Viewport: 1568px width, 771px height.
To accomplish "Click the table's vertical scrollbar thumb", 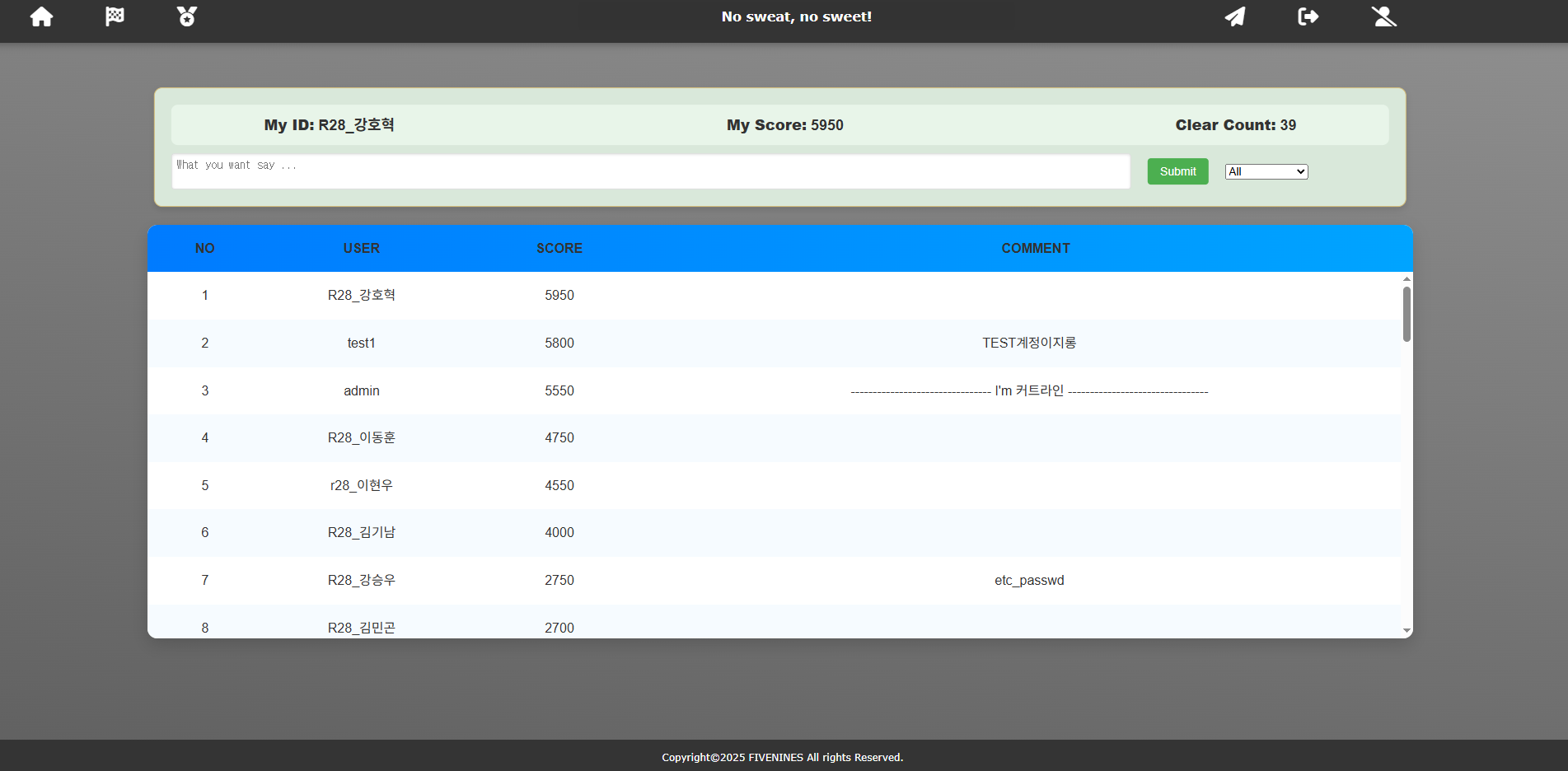I will coord(1407,313).
